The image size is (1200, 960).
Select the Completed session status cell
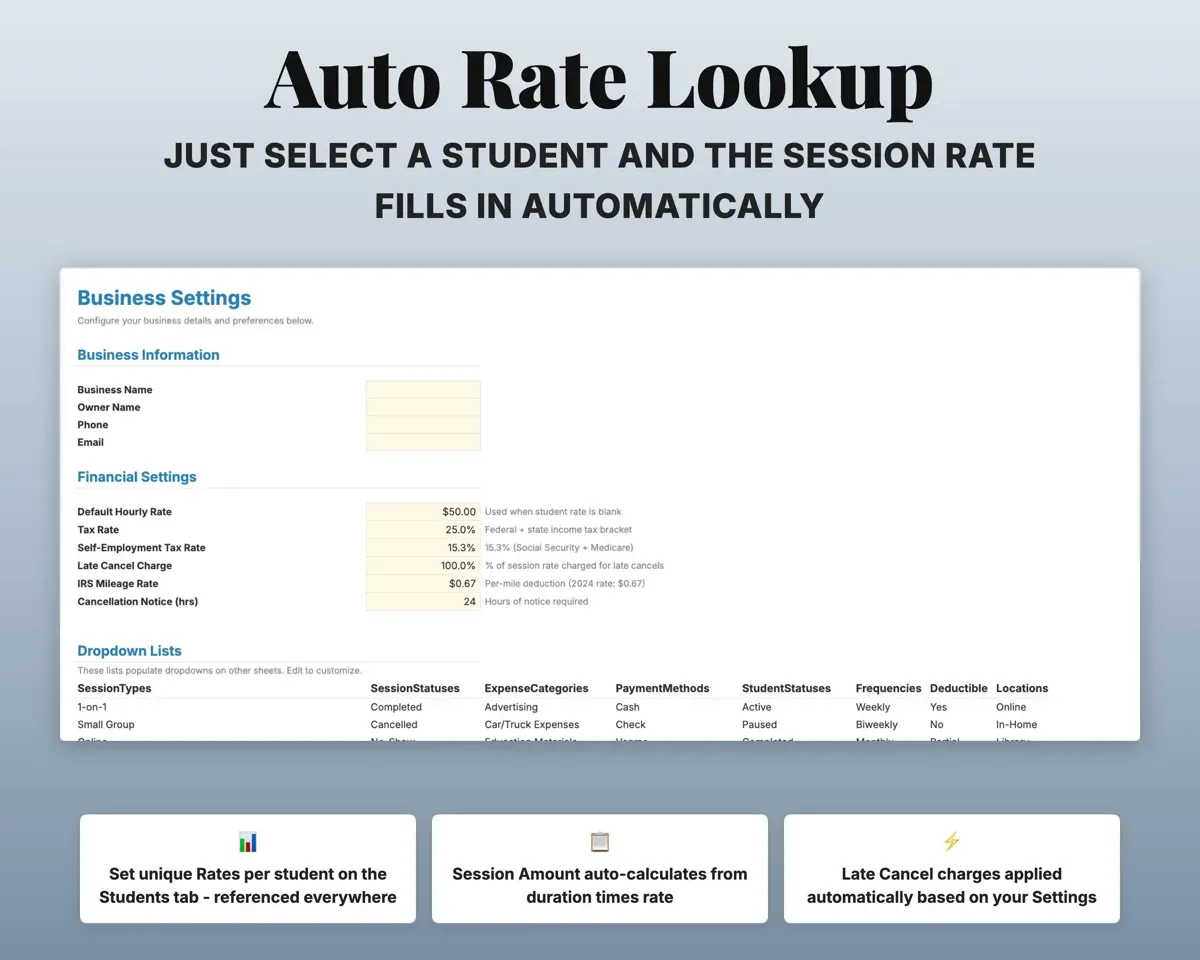pyautogui.click(x=396, y=707)
